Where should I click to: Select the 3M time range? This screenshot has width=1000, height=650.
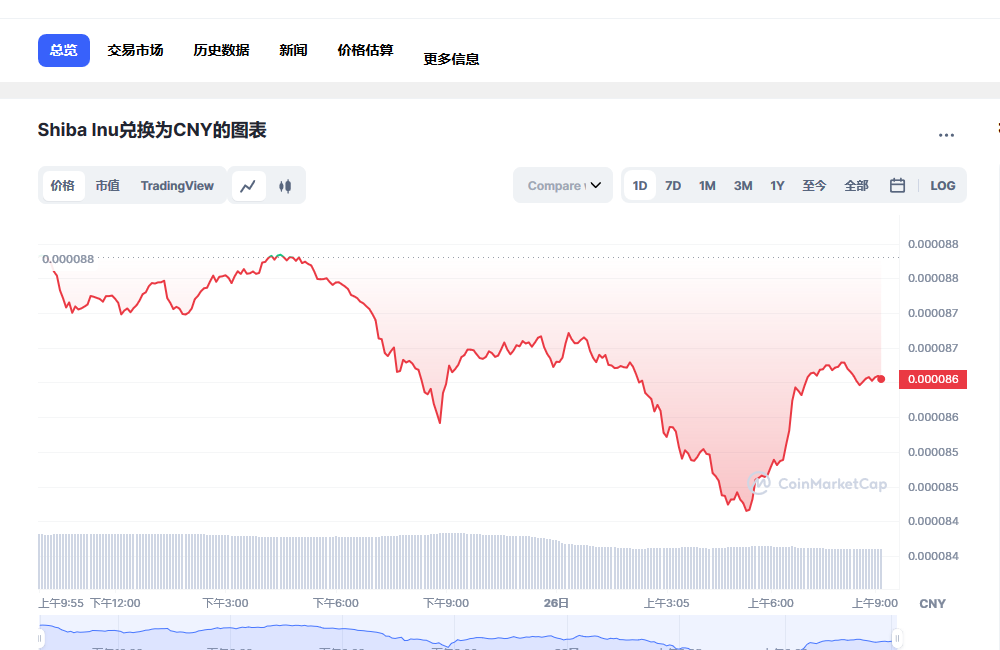[743, 186]
